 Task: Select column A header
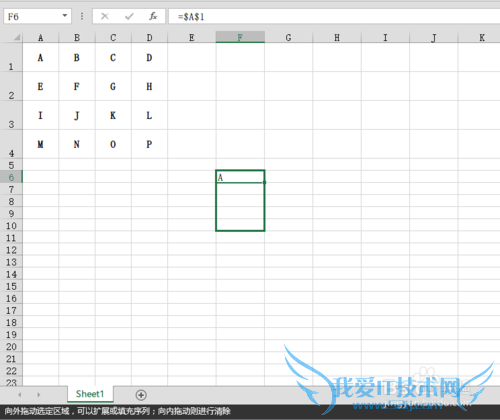[x=41, y=37]
